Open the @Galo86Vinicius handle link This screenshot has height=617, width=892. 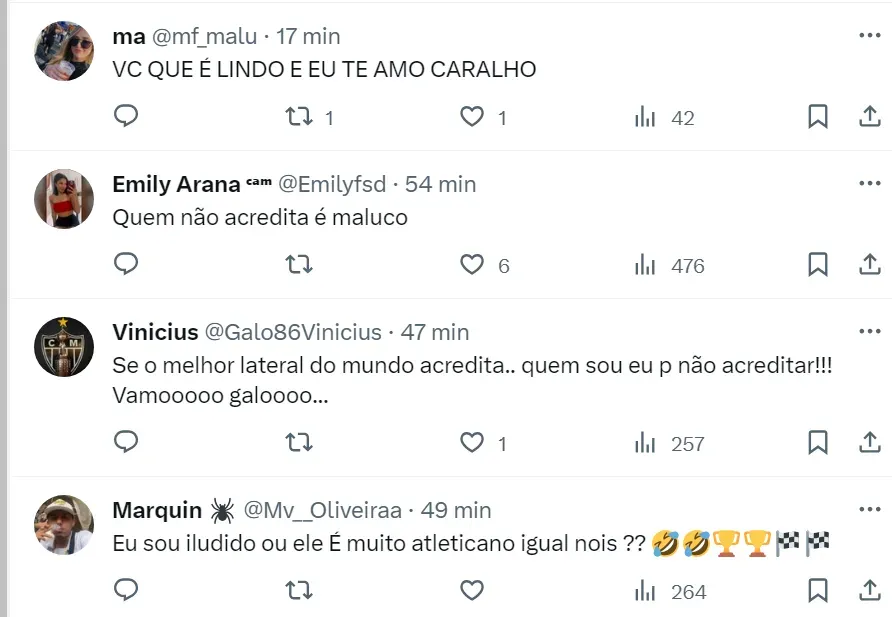click(x=293, y=332)
